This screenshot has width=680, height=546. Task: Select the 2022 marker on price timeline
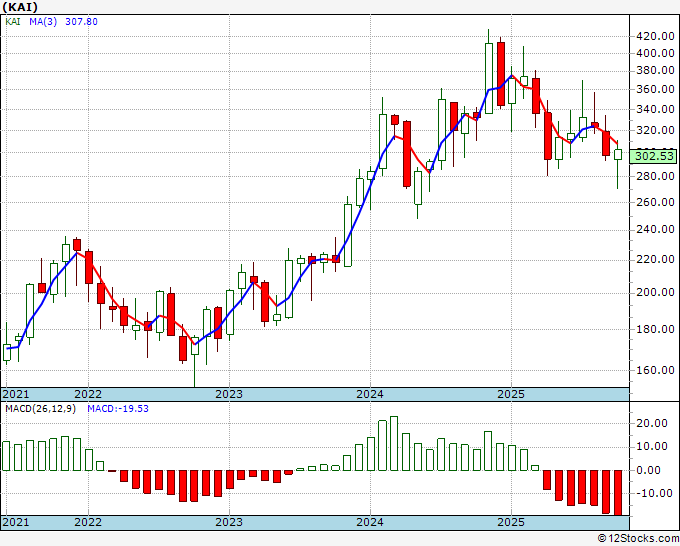(88, 394)
